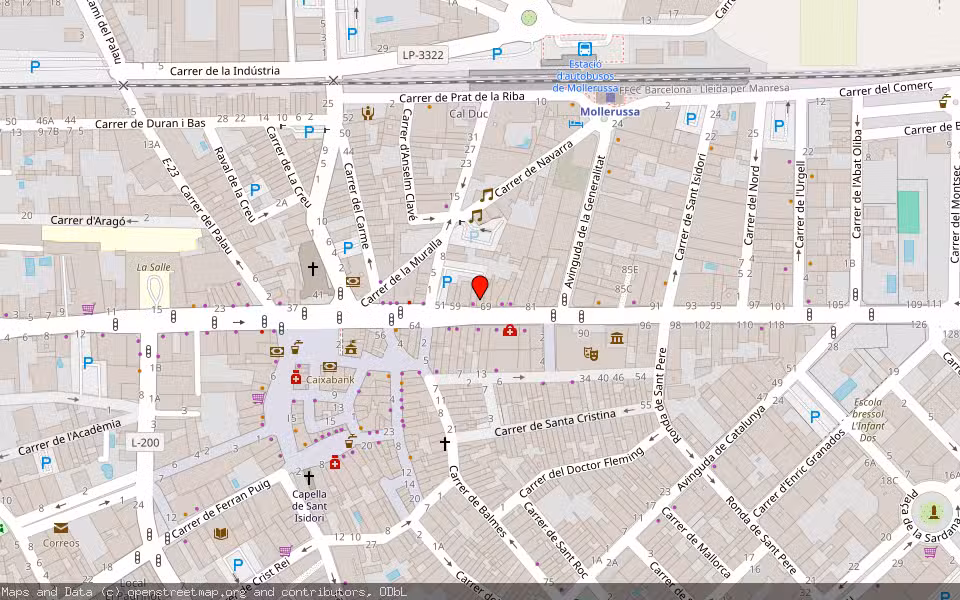The width and height of the screenshot is (960, 600).
Task: Open the openstreetmap.org attribution text
Action: click(186, 592)
